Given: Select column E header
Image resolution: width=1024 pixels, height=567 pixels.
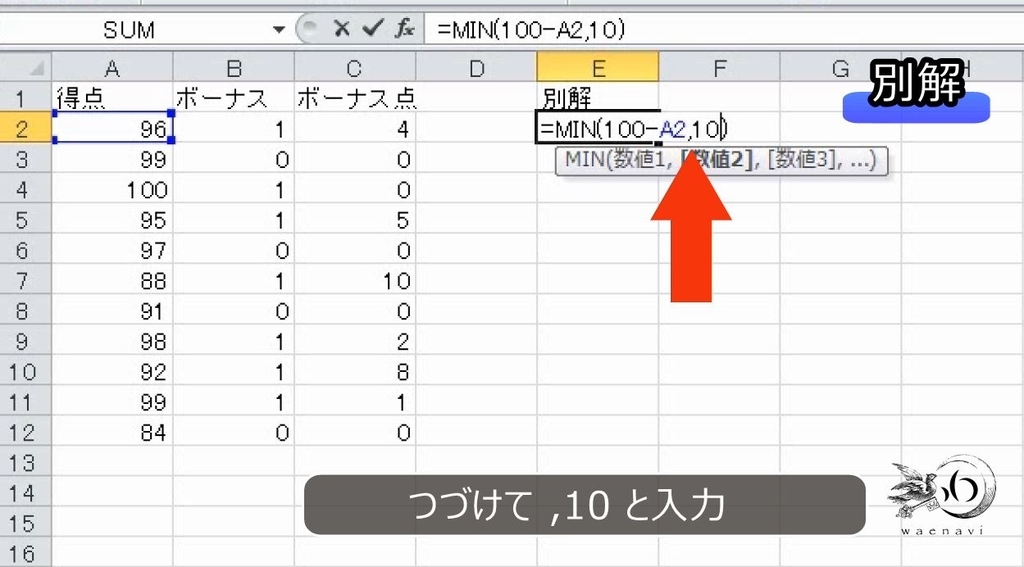Looking at the screenshot, I should (598, 68).
